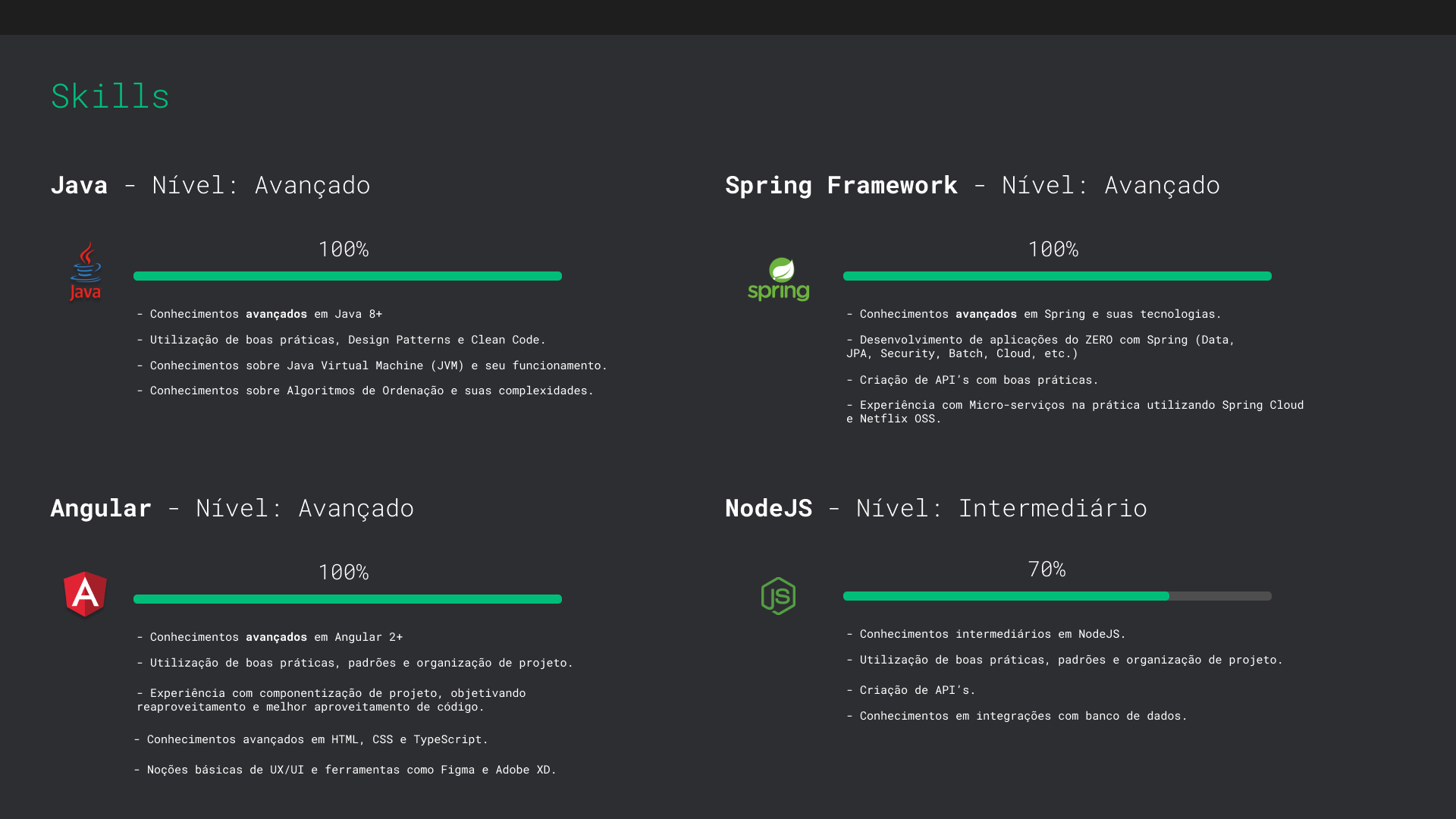Click the NodeJS 70% progress bar

point(1056,596)
